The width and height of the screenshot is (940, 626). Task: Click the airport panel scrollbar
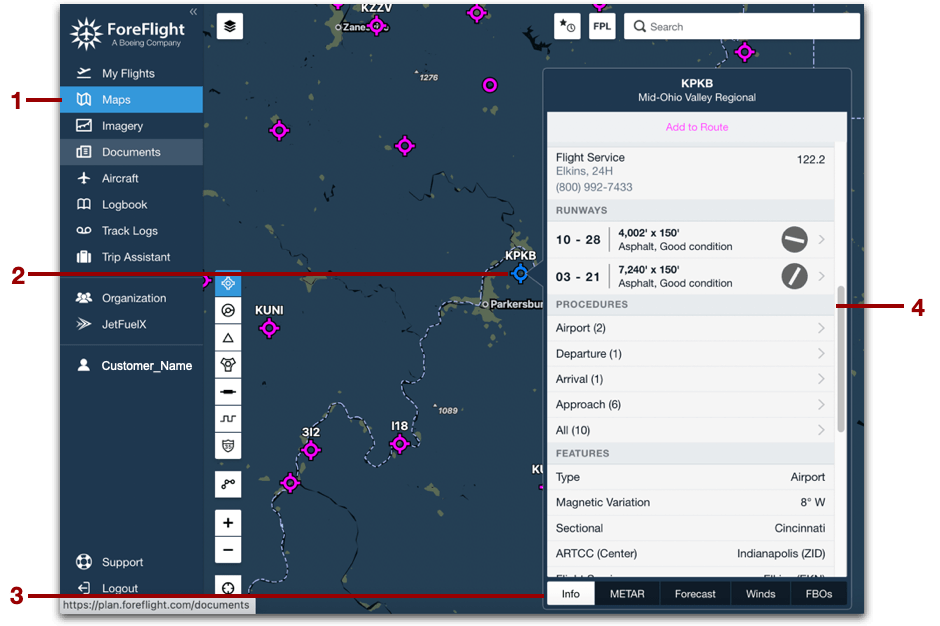point(840,359)
